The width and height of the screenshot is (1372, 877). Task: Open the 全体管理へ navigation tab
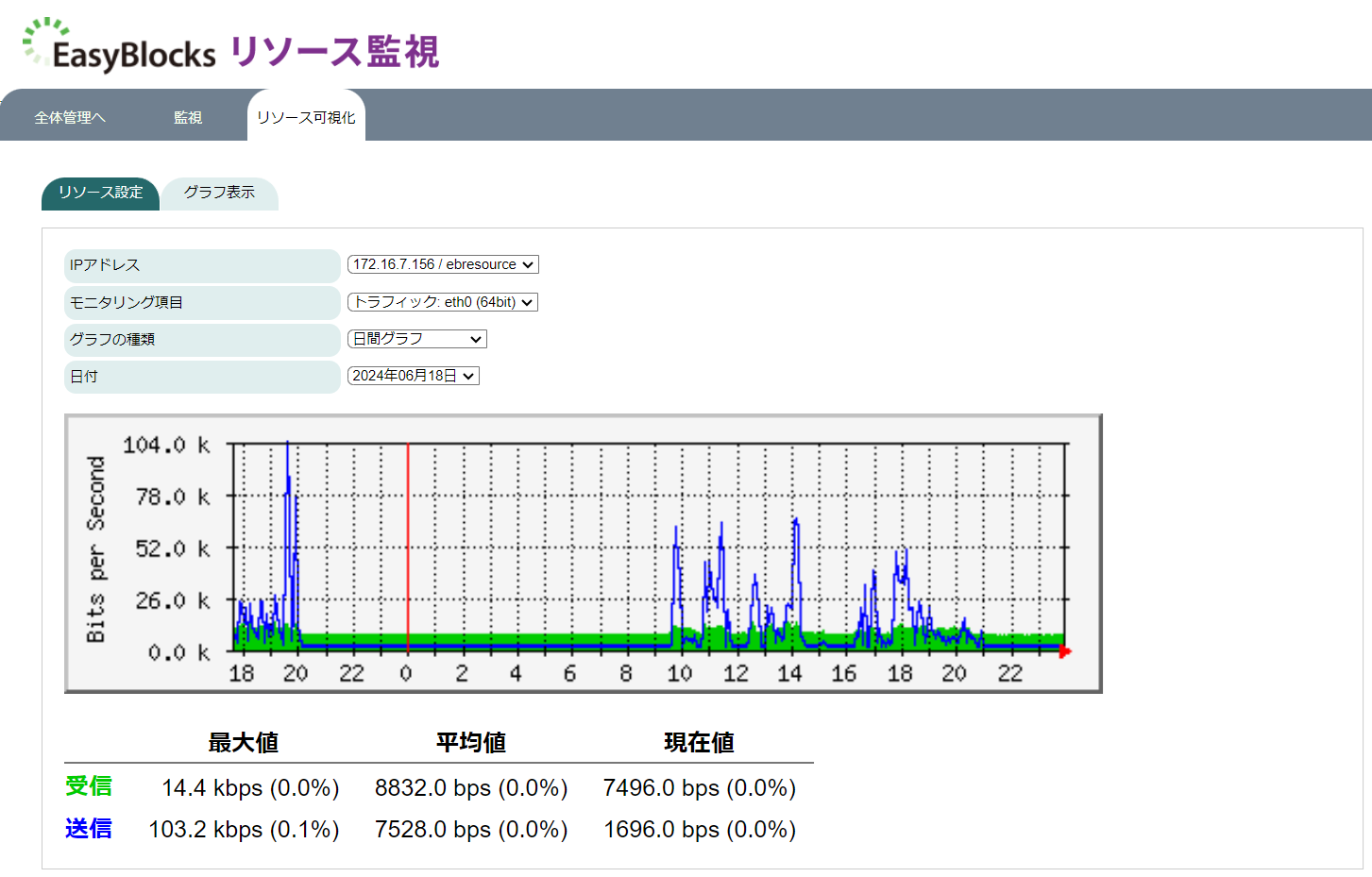(x=70, y=117)
